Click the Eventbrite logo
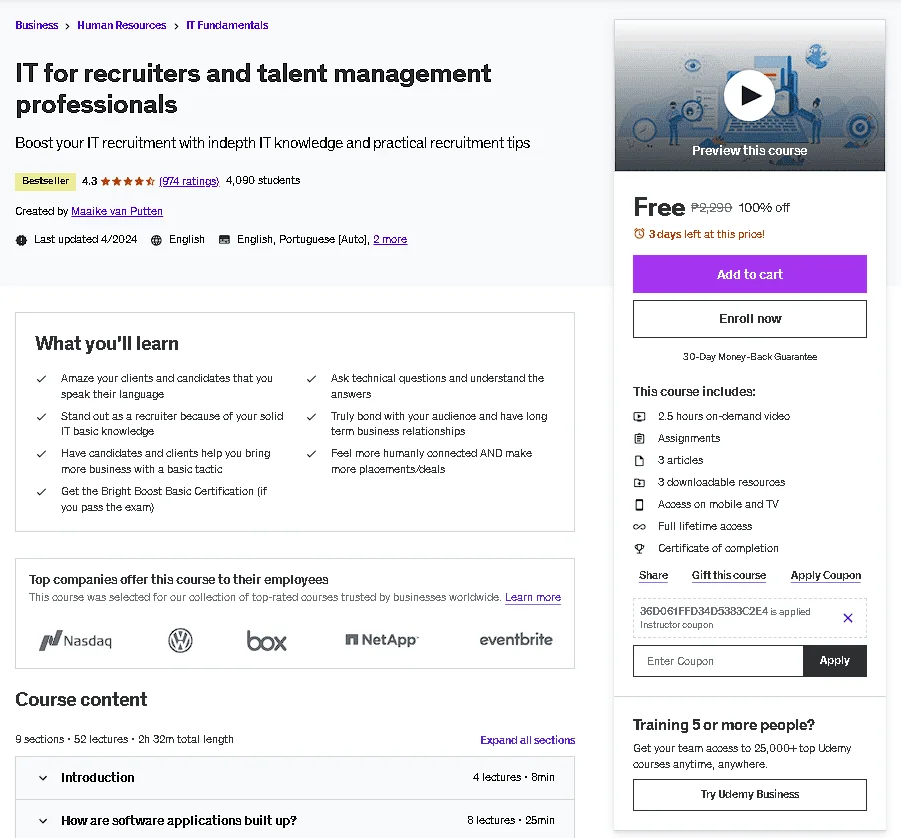The image size is (901, 838). click(516, 639)
